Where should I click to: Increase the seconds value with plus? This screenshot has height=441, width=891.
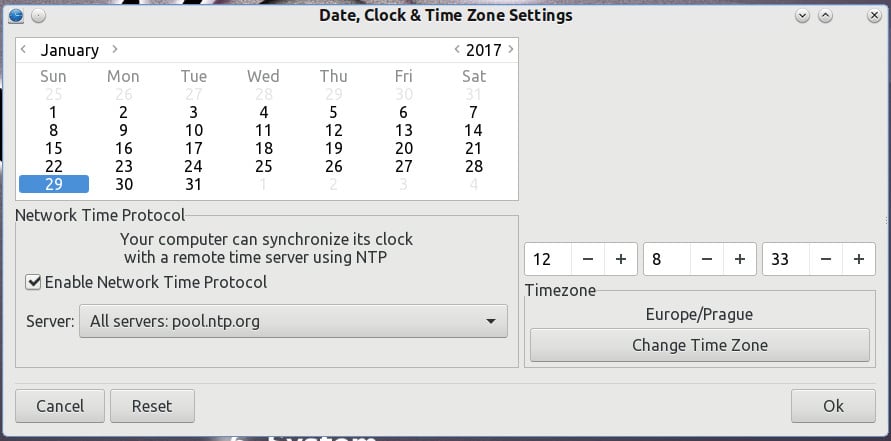click(x=858, y=259)
